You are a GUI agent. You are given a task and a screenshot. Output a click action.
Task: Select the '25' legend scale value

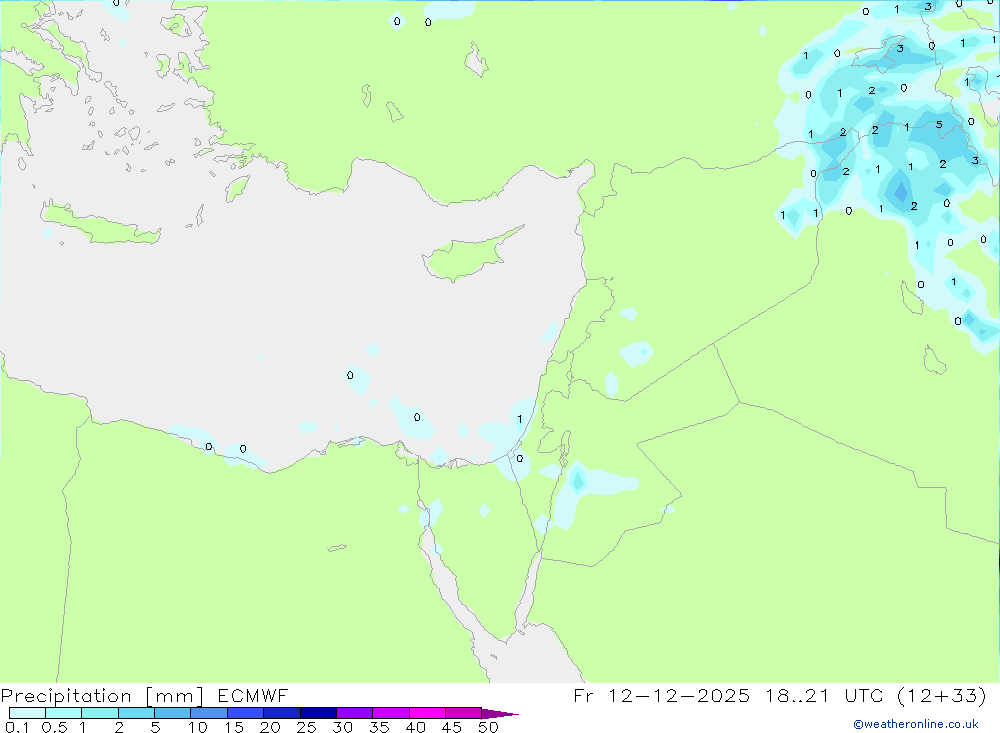click(307, 727)
